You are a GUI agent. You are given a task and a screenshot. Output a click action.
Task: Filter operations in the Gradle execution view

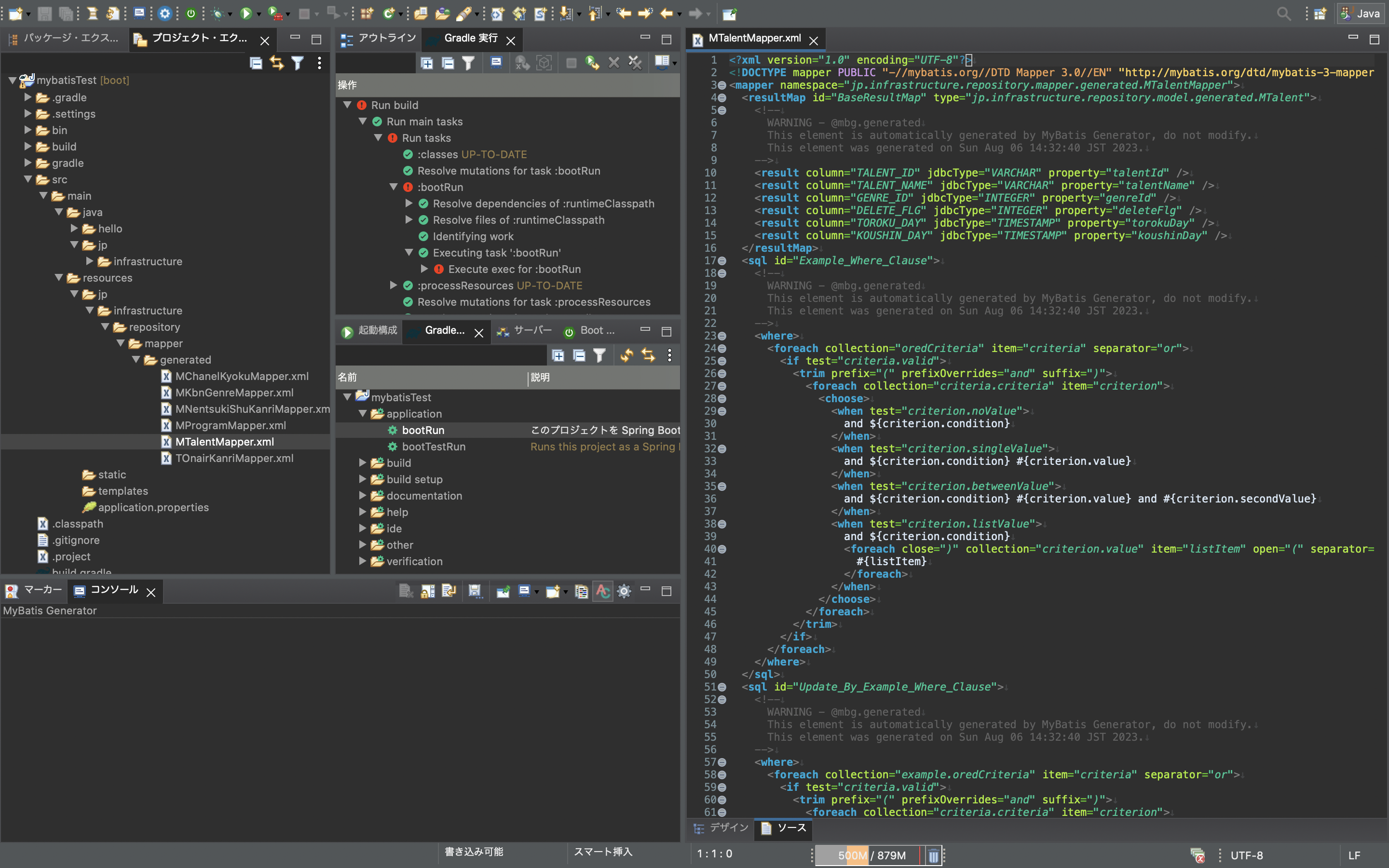coord(469,63)
